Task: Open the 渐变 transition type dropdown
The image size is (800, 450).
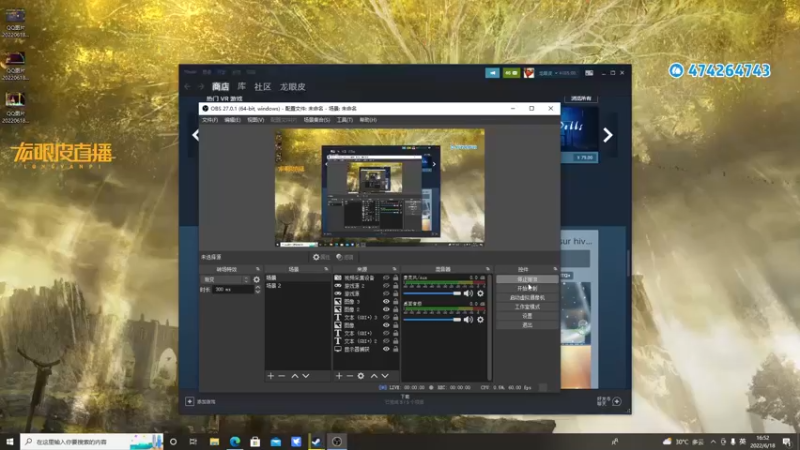Action: 226,280
